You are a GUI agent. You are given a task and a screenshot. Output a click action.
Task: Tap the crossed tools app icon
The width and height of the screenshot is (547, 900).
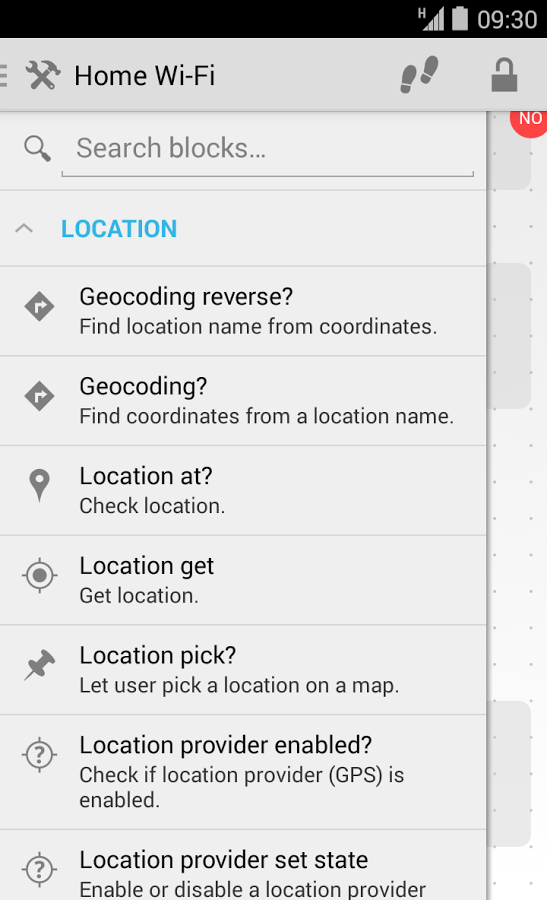[42, 75]
